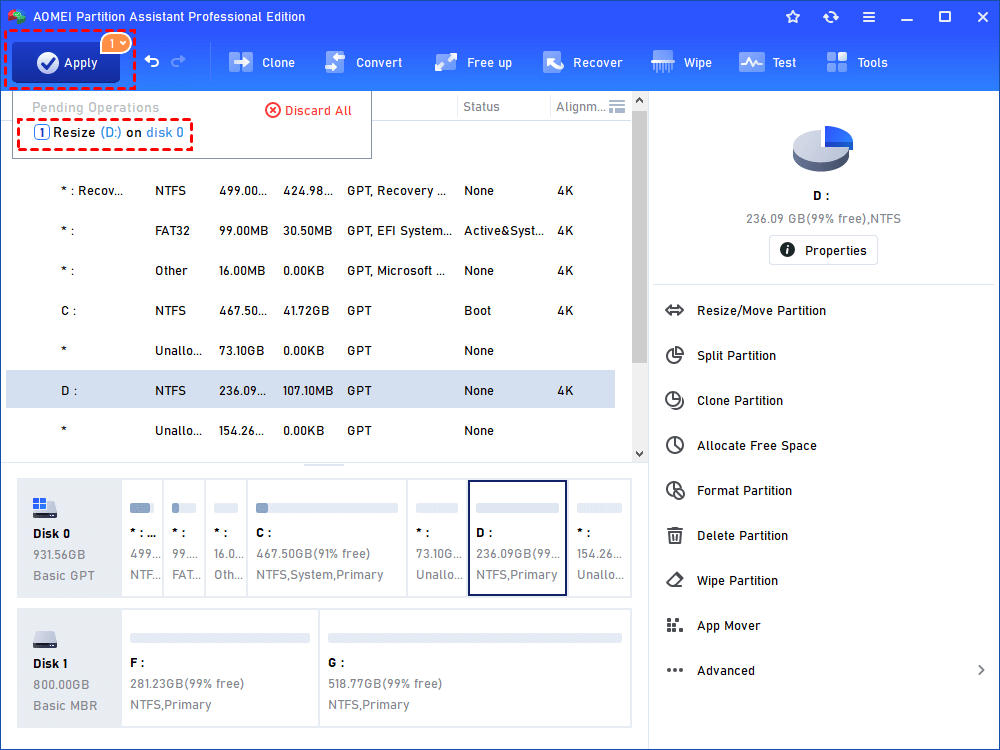Select the Other 16.00MB partition row
This screenshot has width=1000, height=750.
coord(311,270)
